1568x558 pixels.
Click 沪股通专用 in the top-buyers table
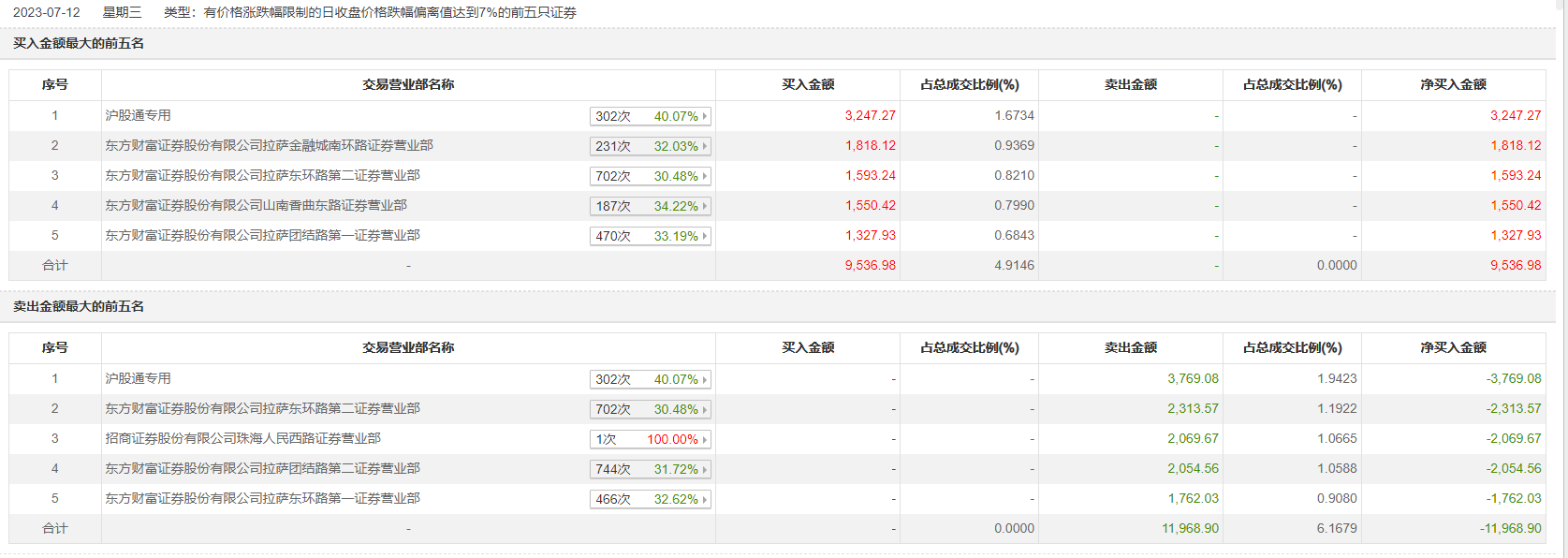pos(138,115)
